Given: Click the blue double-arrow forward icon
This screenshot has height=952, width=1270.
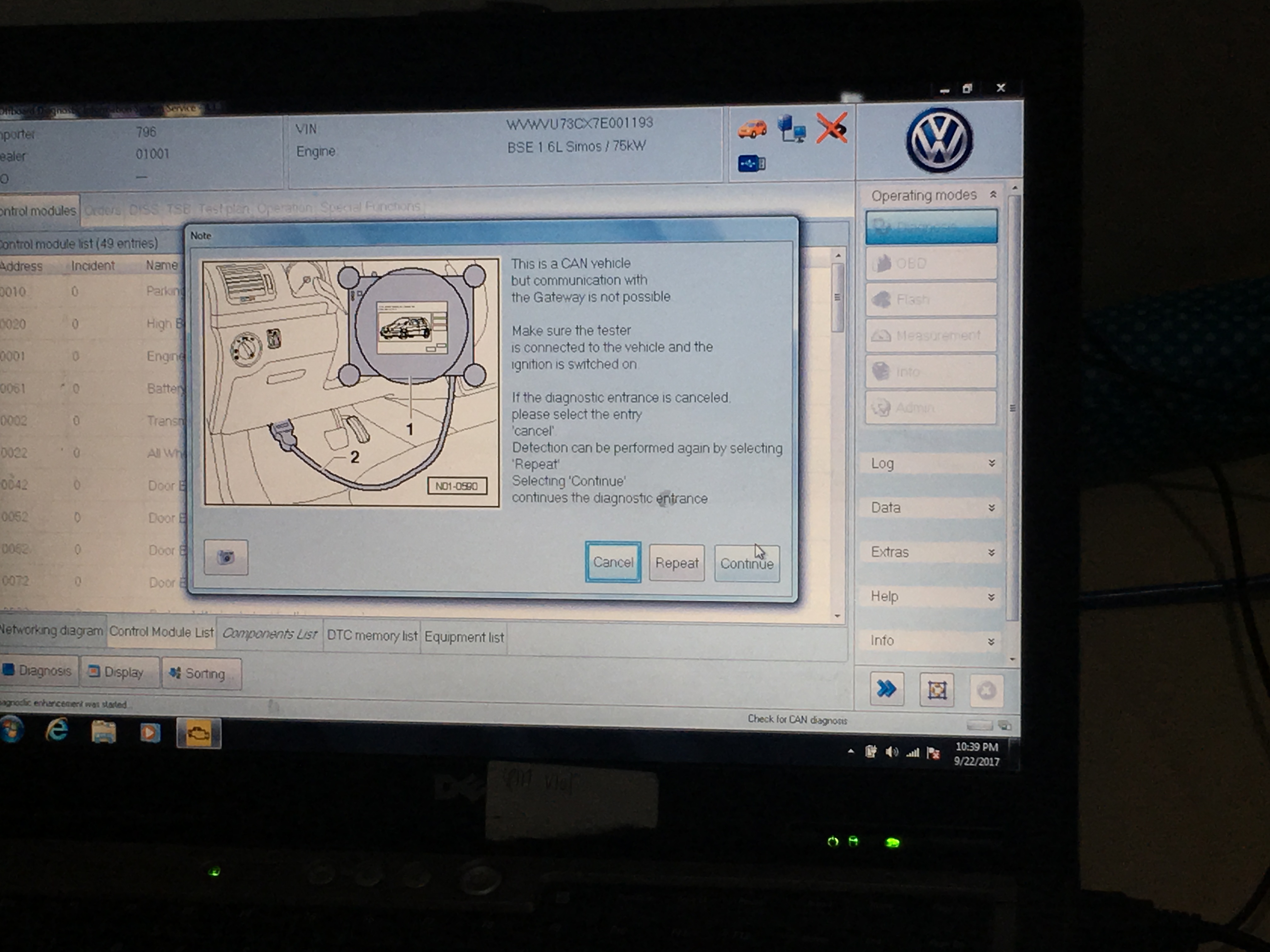Looking at the screenshot, I should click(886, 688).
